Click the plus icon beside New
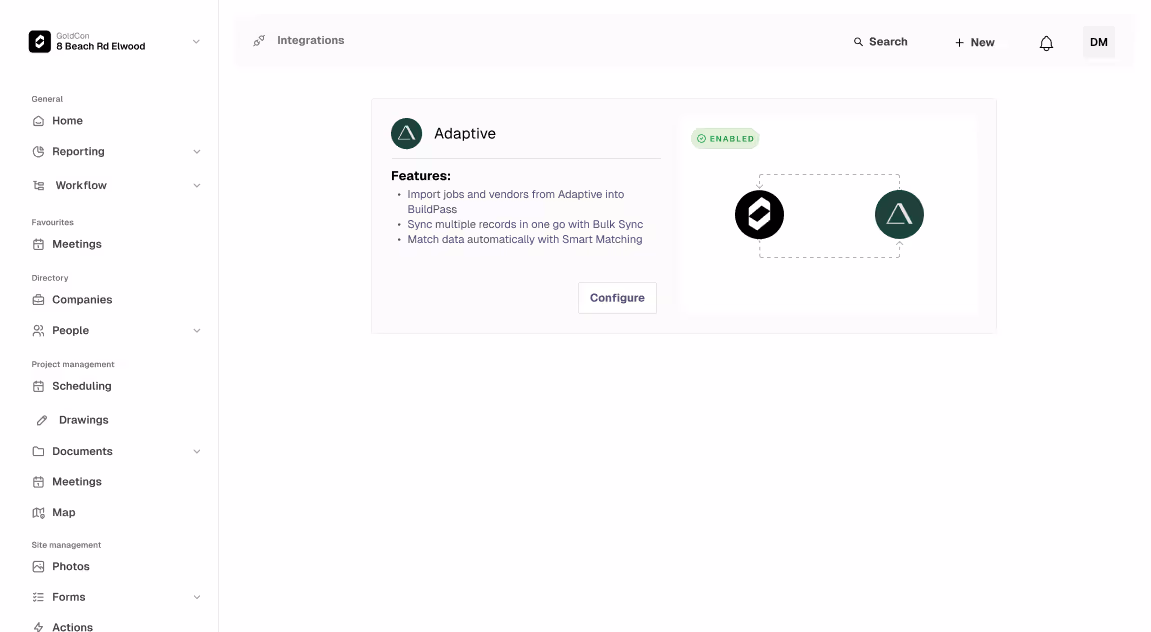 pos(959,43)
